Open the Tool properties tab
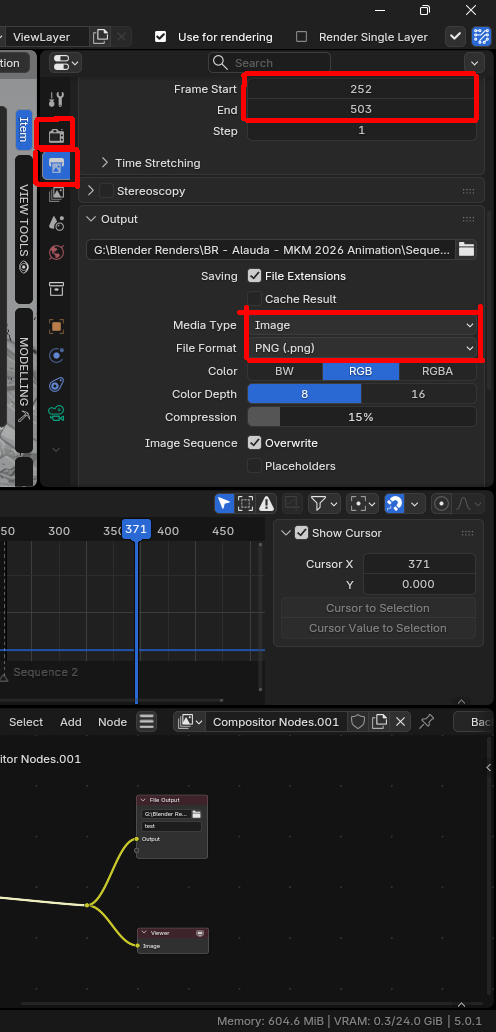The height and width of the screenshot is (1032, 496). coord(57,99)
